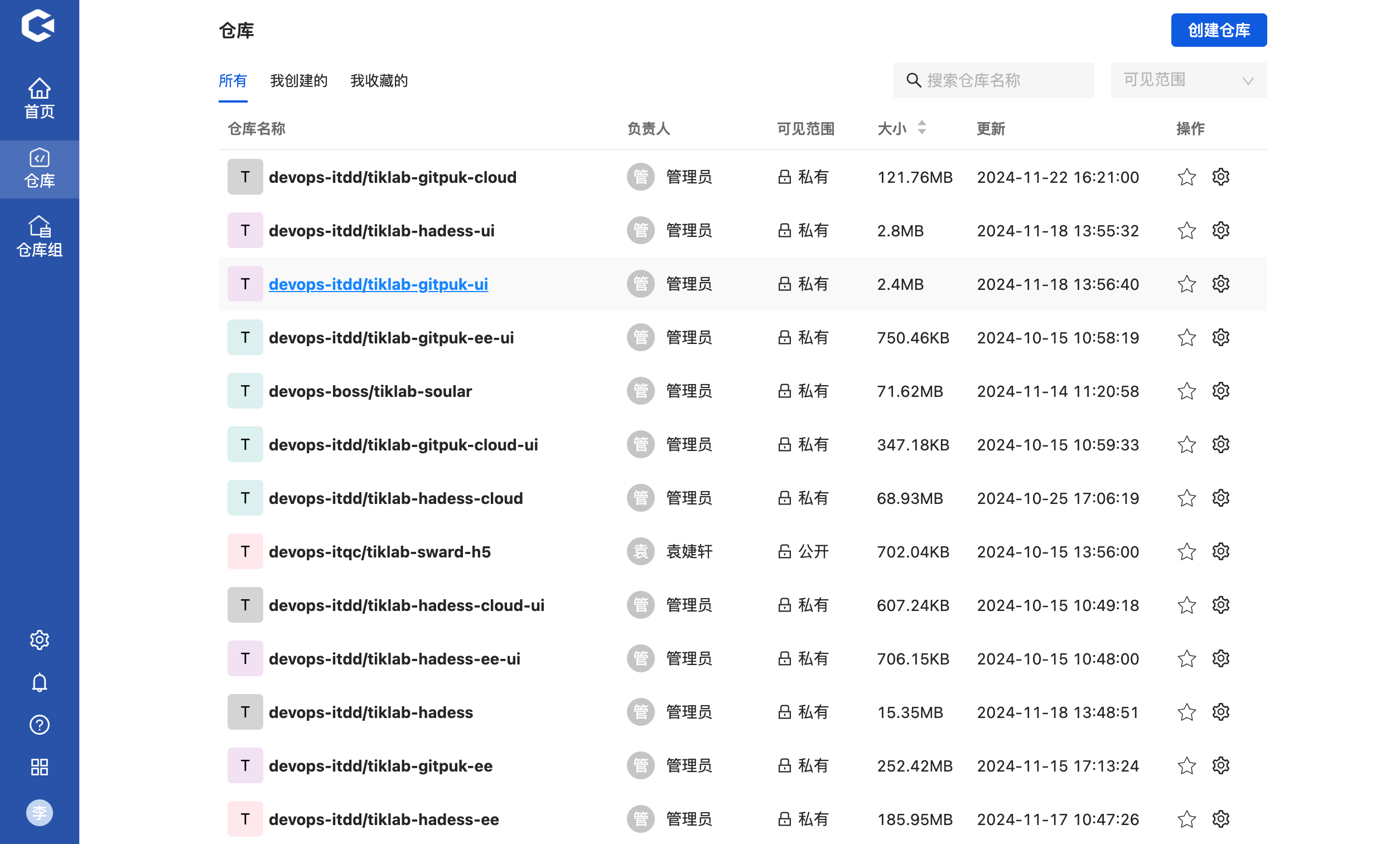The width and height of the screenshot is (1400, 844).
Task: Open devops-itdd/tiklab-hadess-ee repository
Action: coord(384,819)
